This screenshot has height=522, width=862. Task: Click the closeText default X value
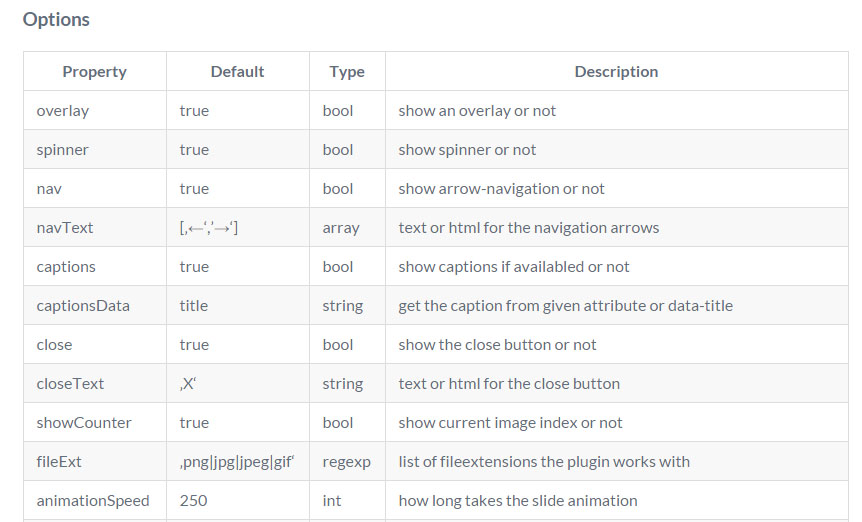(188, 384)
